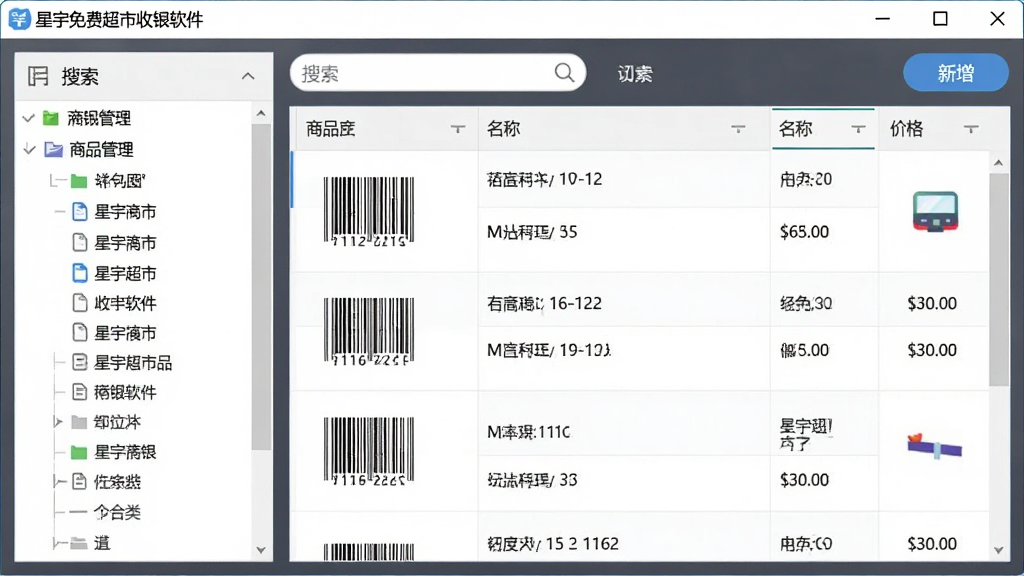Viewport: 1024px width, 576px height.
Task: Click the item cell containing 16-122
Action: (624, 300)
